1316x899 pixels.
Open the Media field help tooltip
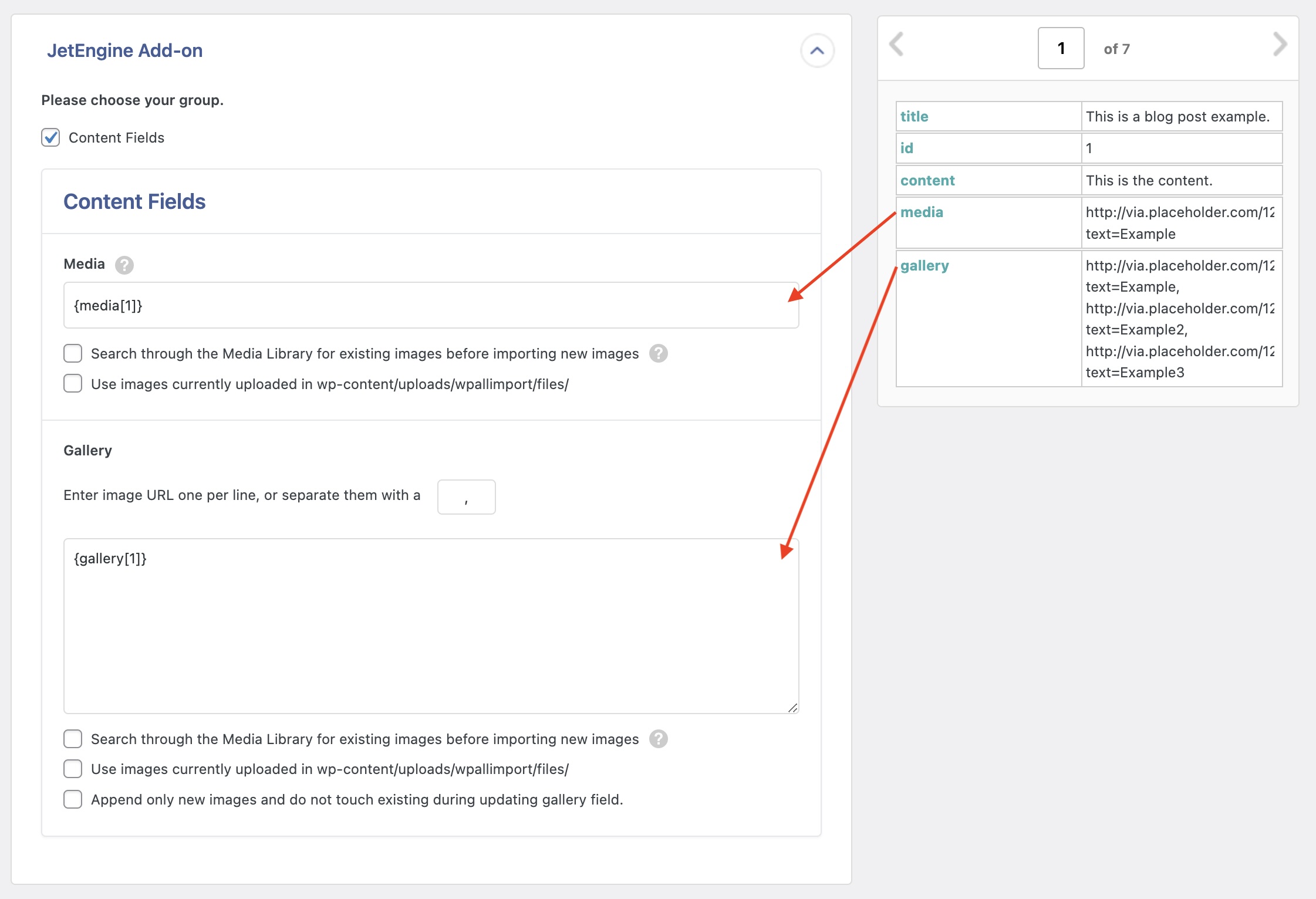124,265
